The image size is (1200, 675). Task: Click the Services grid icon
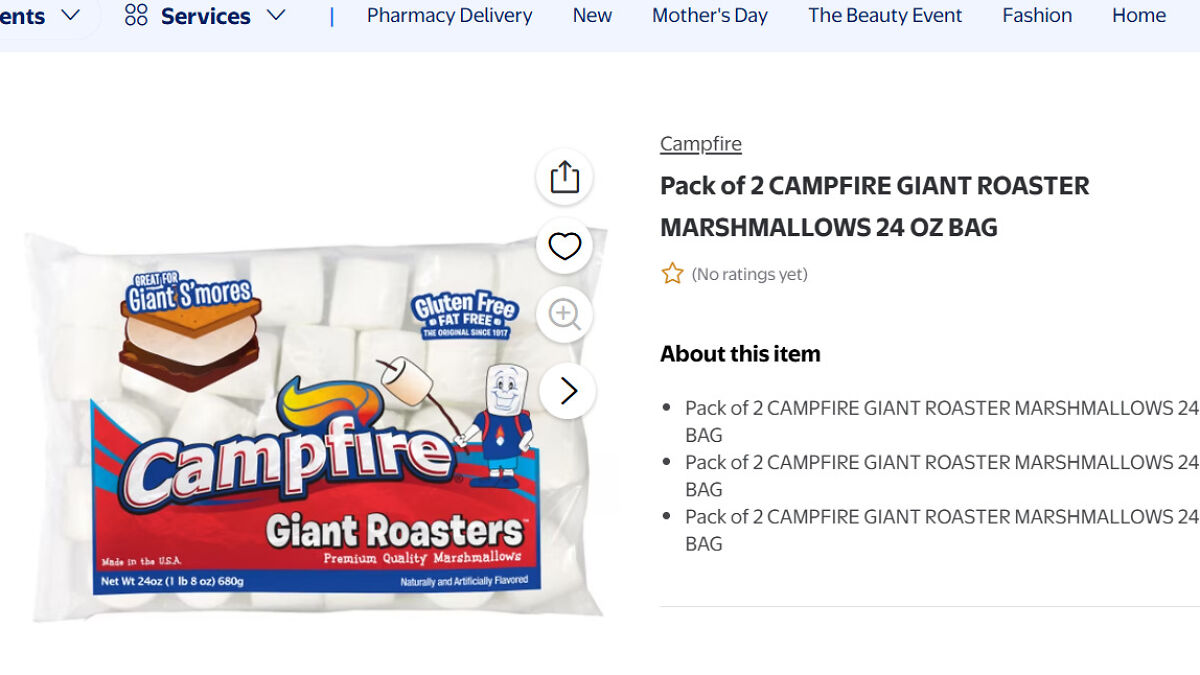[136, 15]
